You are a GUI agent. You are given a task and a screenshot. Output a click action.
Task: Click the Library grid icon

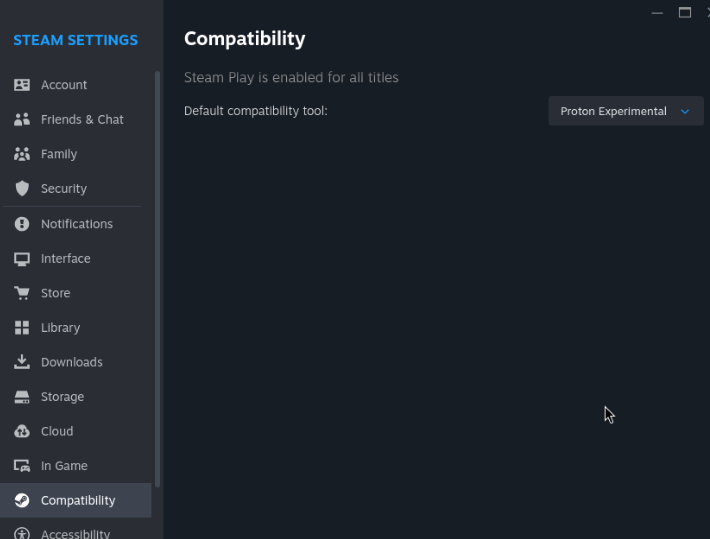click(22, 328)
